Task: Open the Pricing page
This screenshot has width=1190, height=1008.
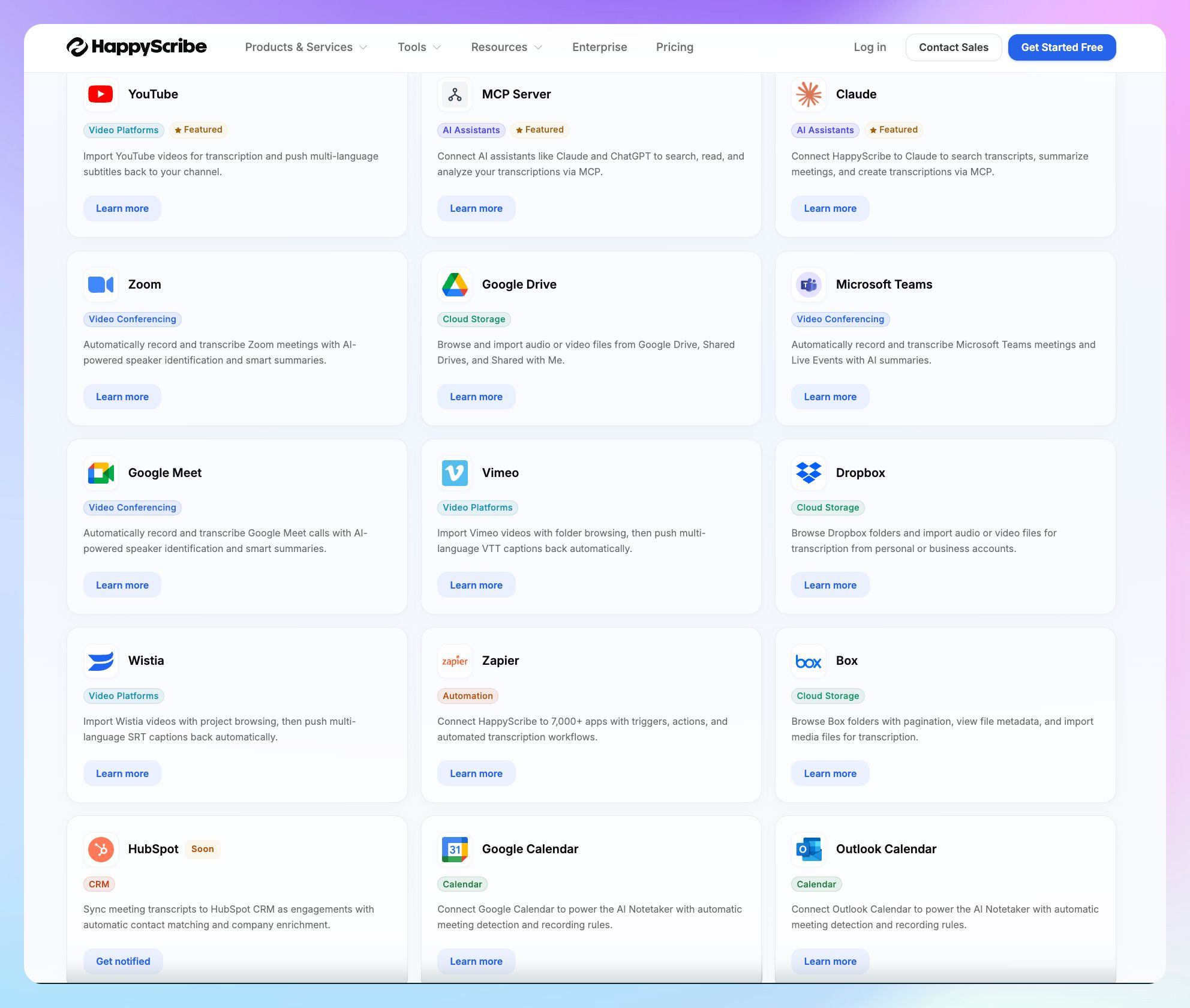Action: tap(674, 47)
